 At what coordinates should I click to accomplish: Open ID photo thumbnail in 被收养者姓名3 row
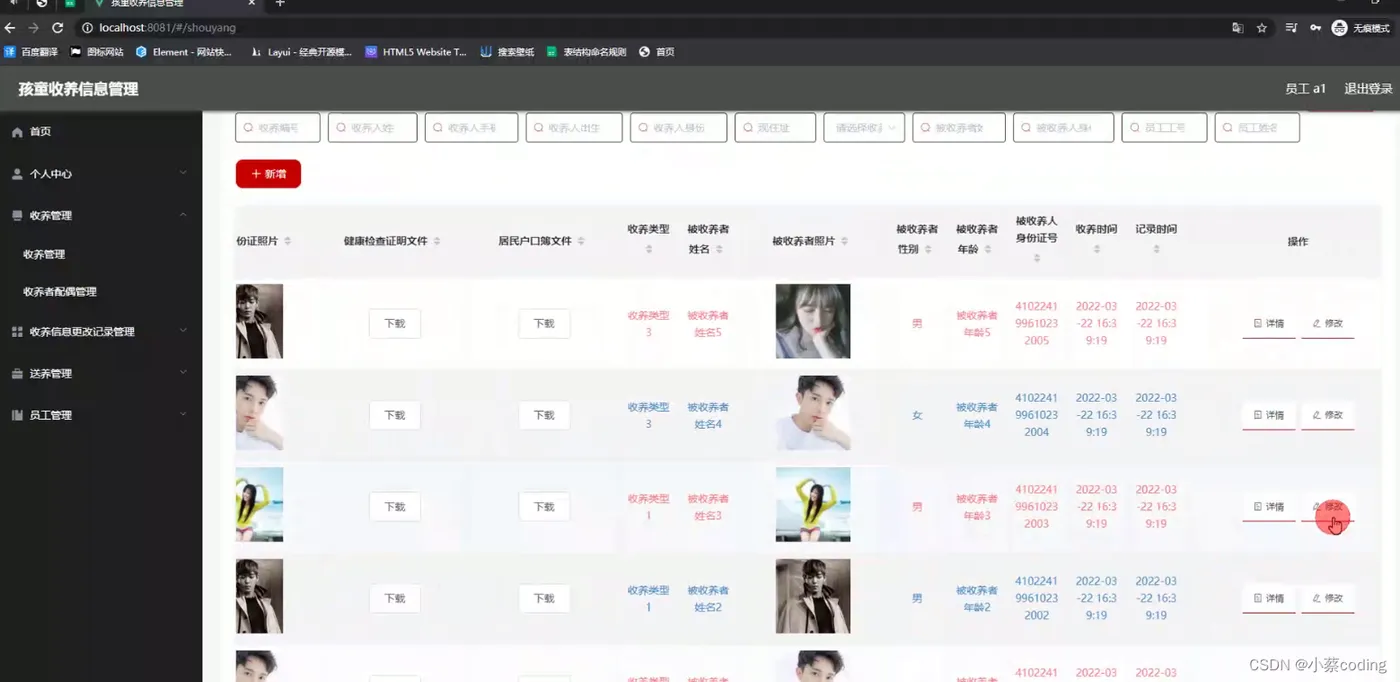[x=259, y=504]
